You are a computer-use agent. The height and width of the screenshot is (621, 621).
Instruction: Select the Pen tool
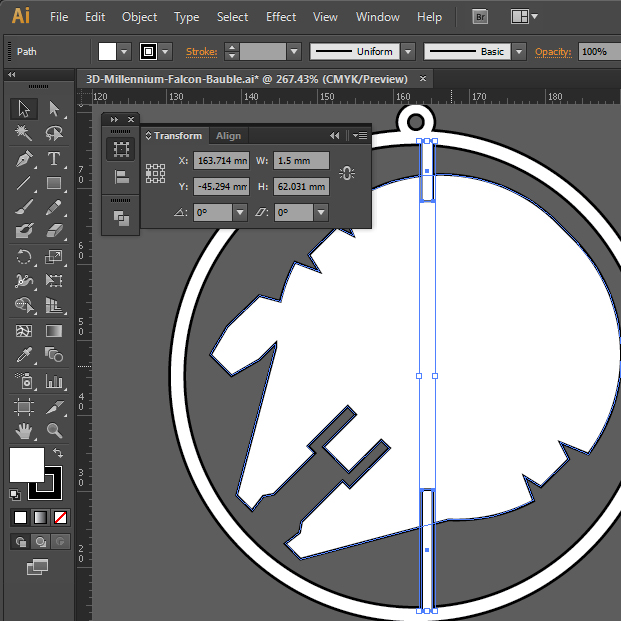[24, 159]
